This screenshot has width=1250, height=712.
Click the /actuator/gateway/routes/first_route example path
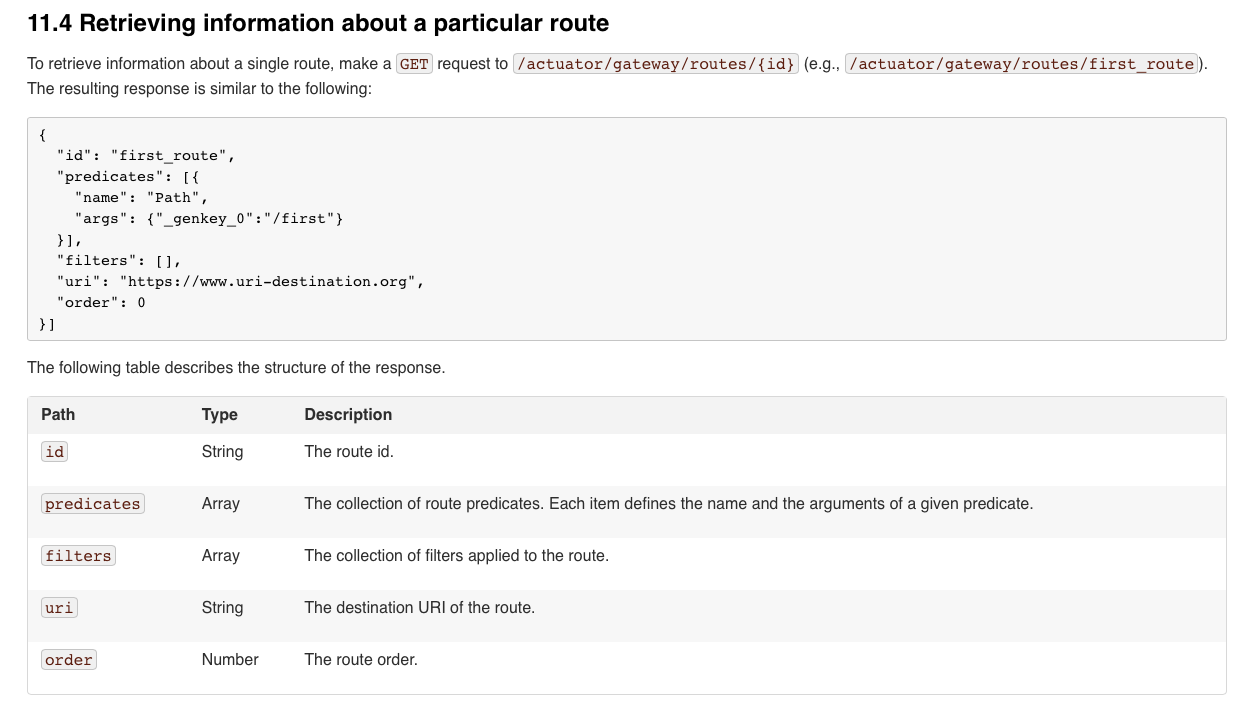coord(1022,64)
